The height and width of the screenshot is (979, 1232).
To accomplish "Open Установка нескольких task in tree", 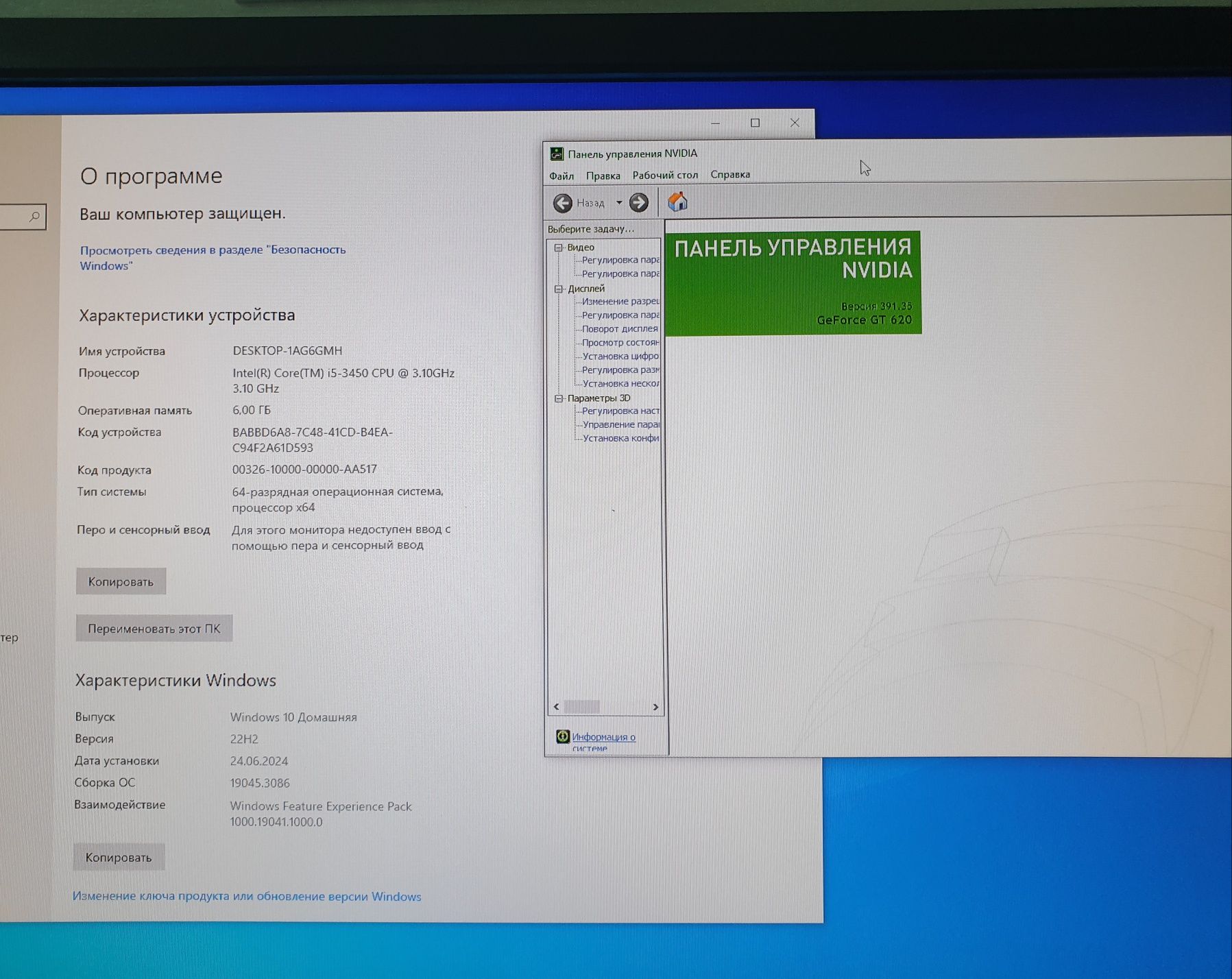I will click(620, 383).
